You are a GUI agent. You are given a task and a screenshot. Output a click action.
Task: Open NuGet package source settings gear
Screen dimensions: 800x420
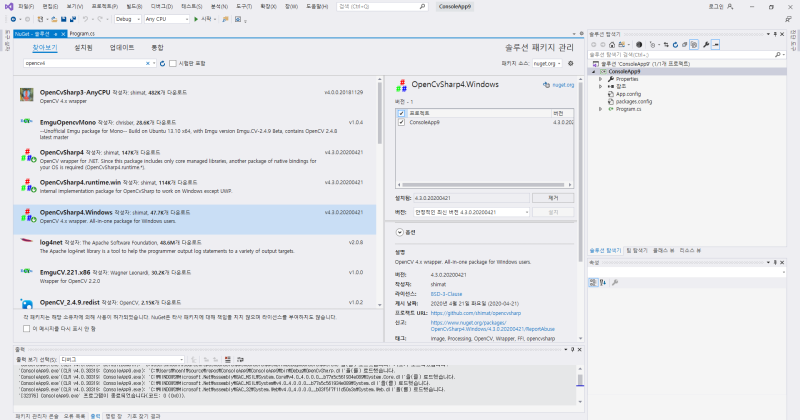571,64
